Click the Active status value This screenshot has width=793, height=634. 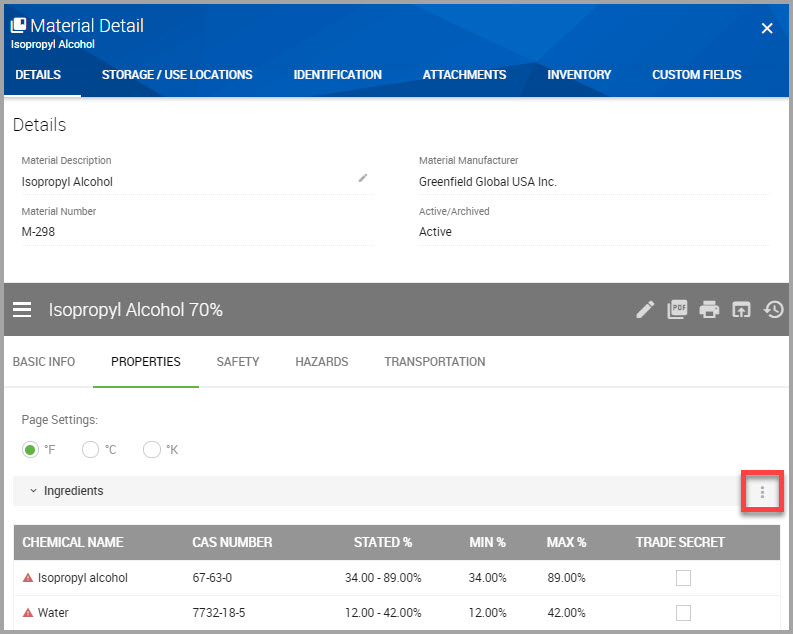[435, 232]
